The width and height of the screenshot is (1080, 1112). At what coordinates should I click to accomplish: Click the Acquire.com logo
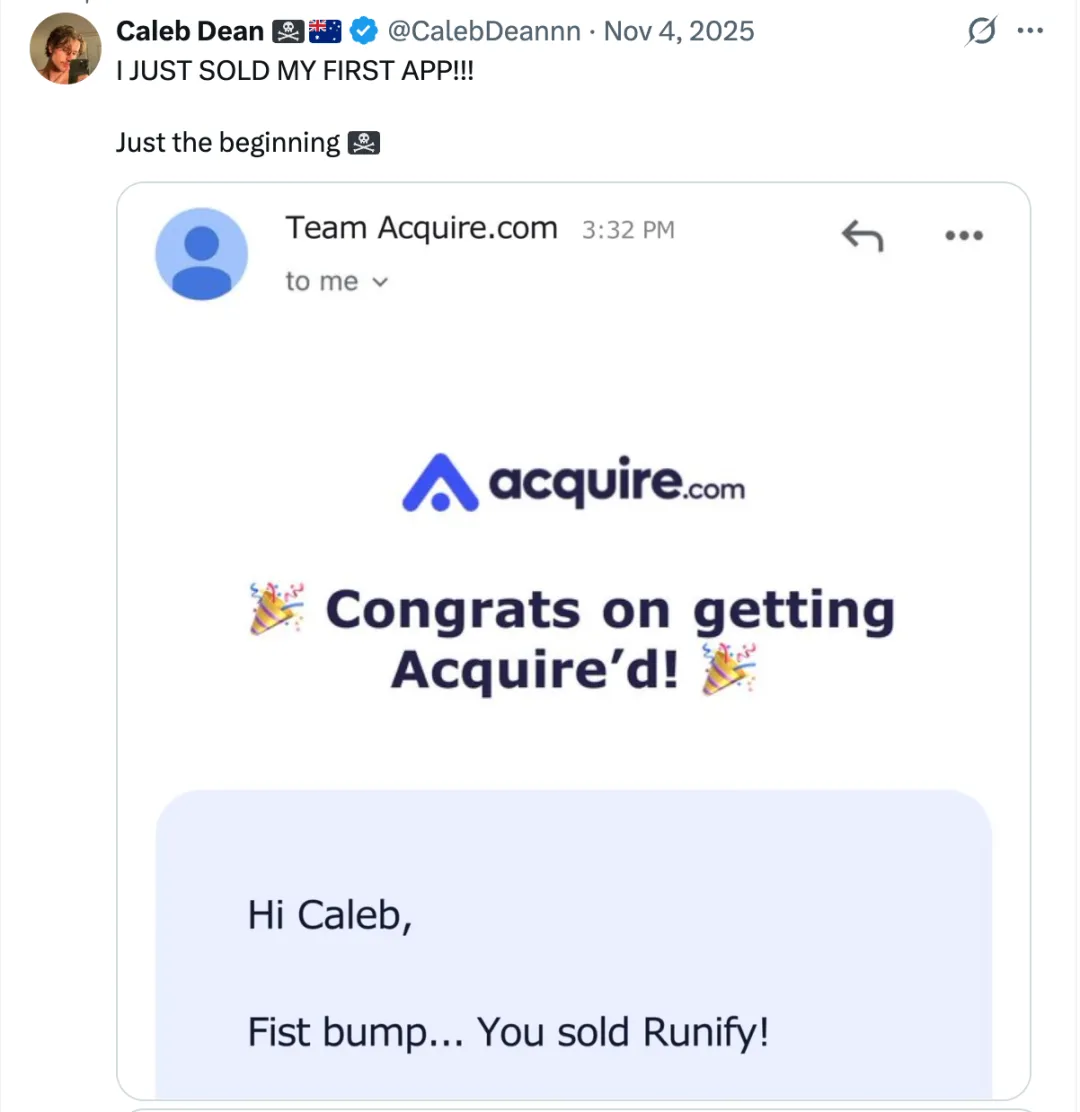[574, 483]
